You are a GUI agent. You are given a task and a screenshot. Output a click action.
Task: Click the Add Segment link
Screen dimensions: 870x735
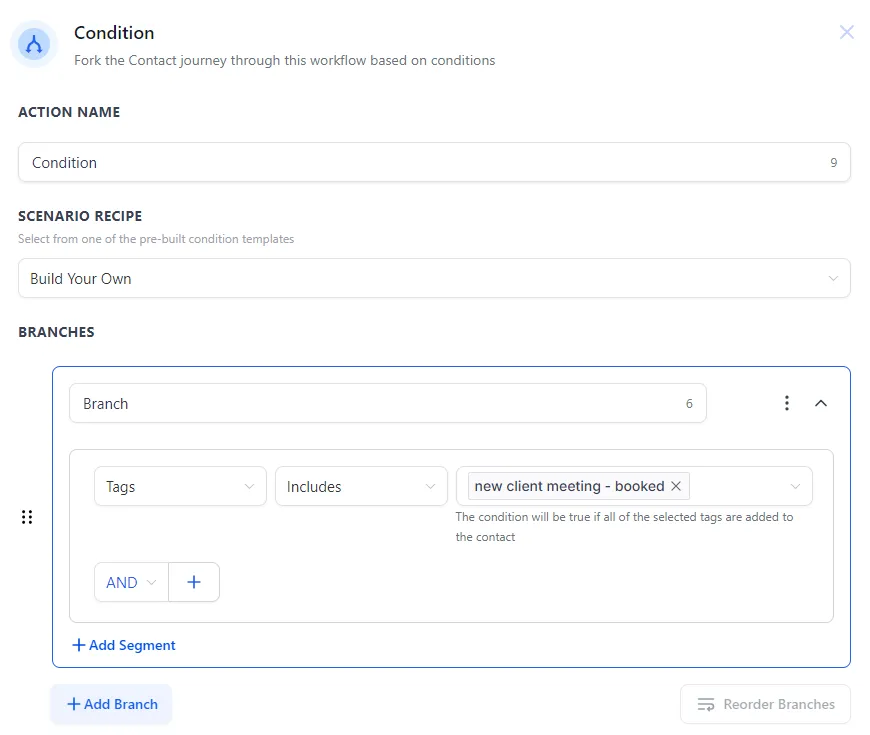click(x=124, y=645)
